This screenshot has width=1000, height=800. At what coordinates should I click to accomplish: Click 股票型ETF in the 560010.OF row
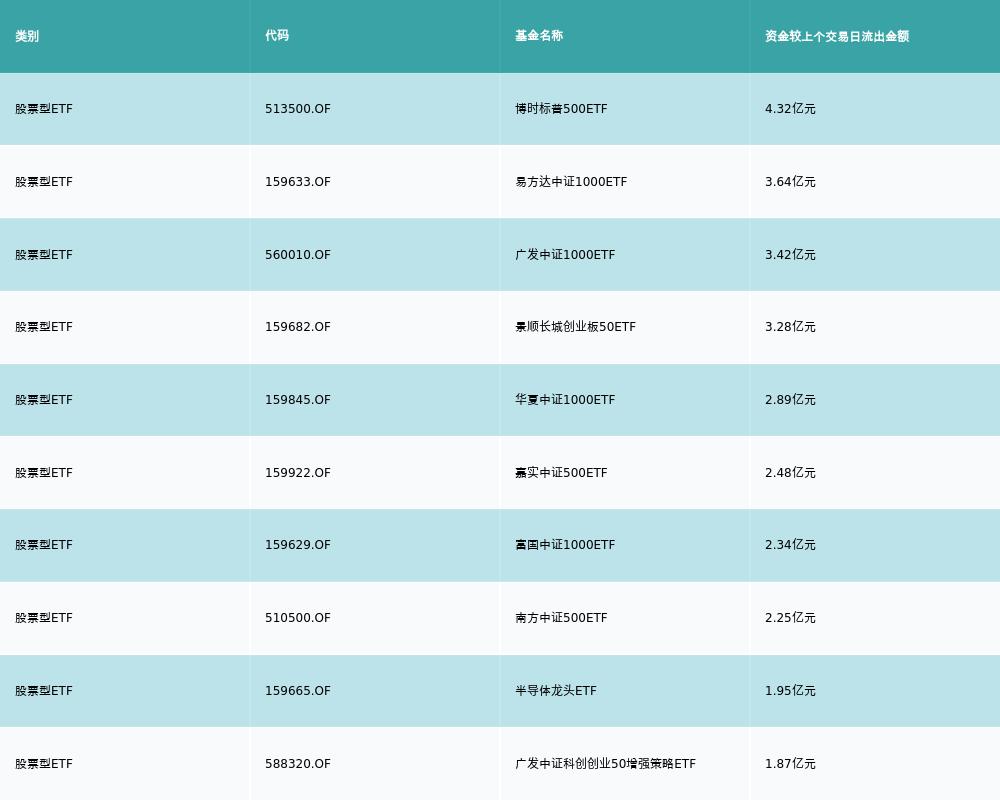pyautogui.click(x=44, y=255)
